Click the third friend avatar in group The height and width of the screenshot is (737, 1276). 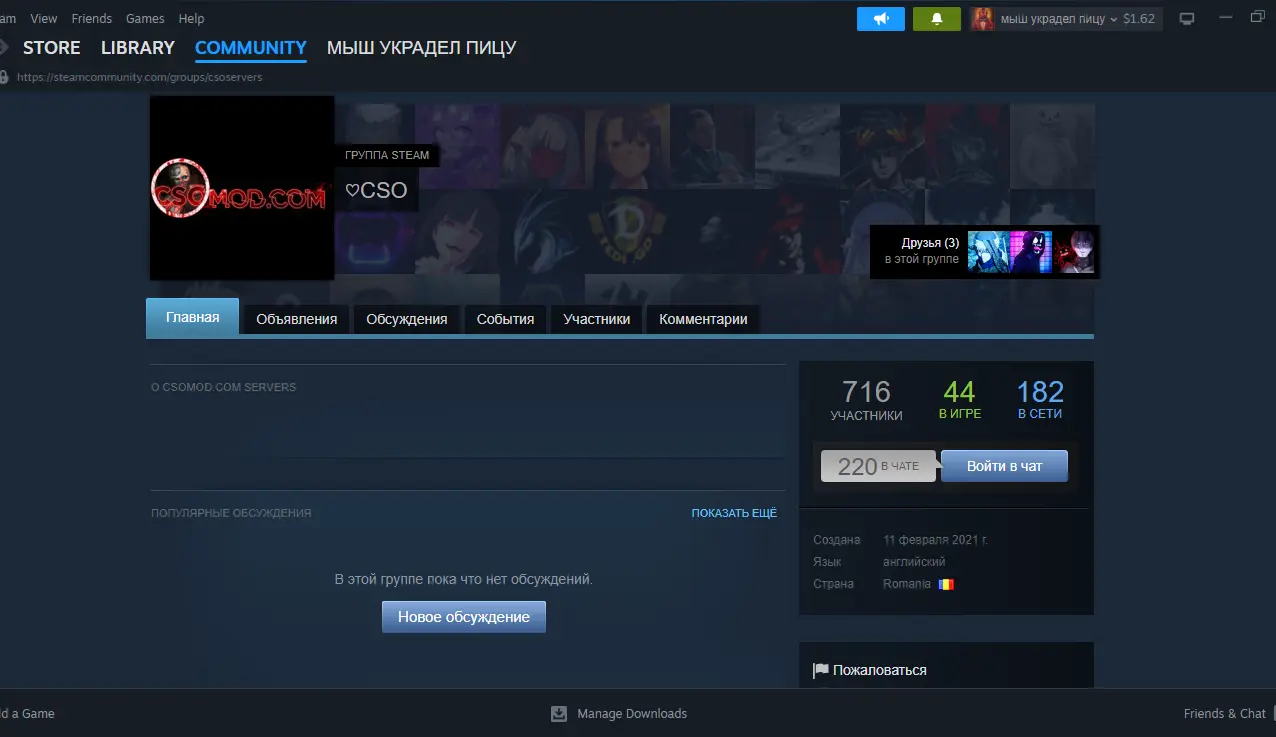1075,252
